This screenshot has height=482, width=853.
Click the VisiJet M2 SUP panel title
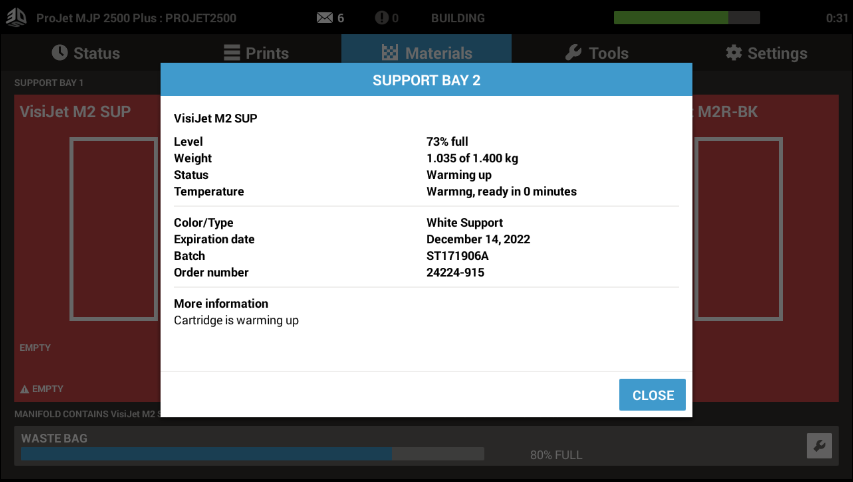coord(75,112)
